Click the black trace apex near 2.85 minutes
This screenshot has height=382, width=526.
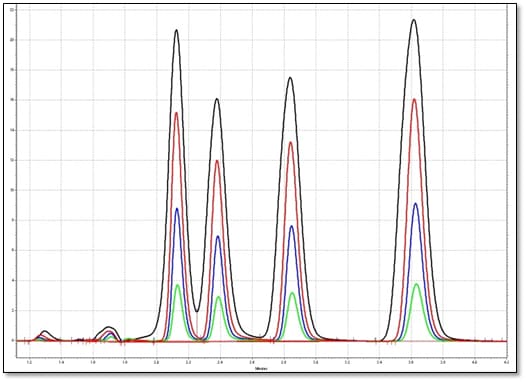click(290, 78)
